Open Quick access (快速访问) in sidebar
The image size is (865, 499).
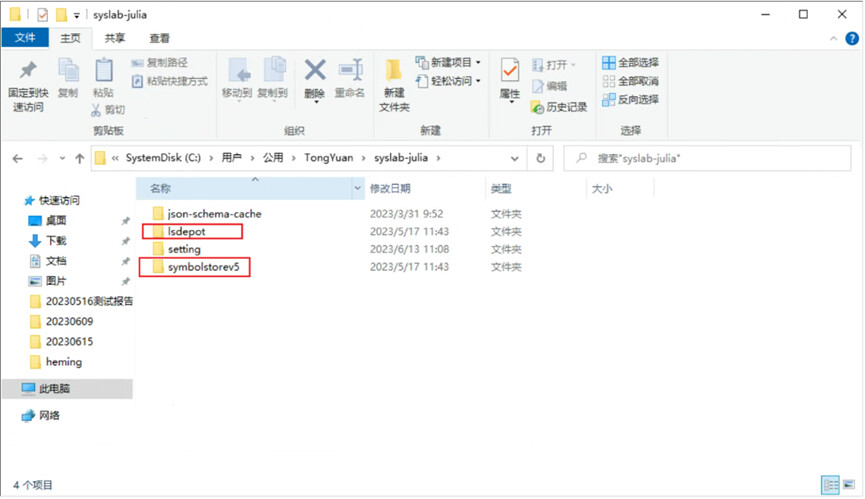coord(59,201)
